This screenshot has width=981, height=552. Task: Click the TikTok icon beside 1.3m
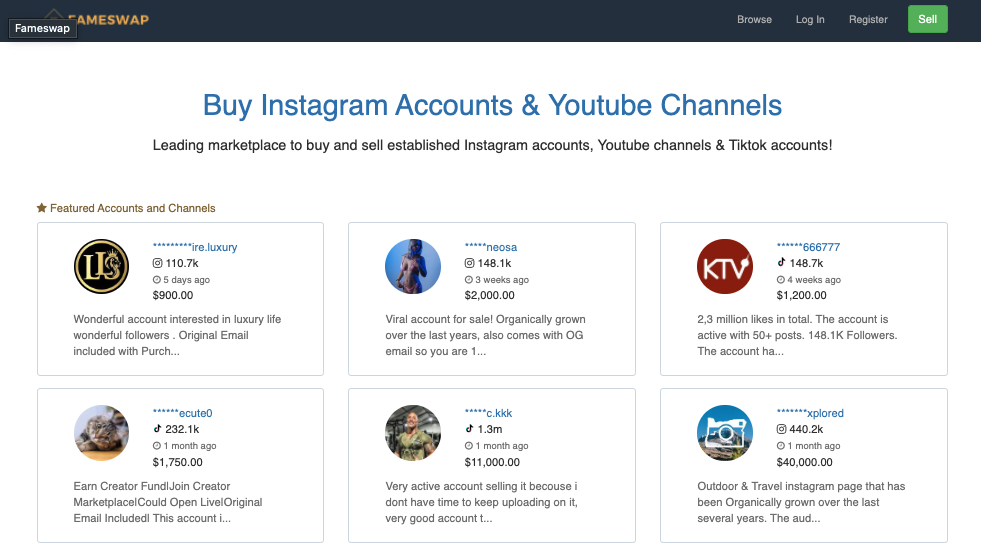tap(469, 429)
